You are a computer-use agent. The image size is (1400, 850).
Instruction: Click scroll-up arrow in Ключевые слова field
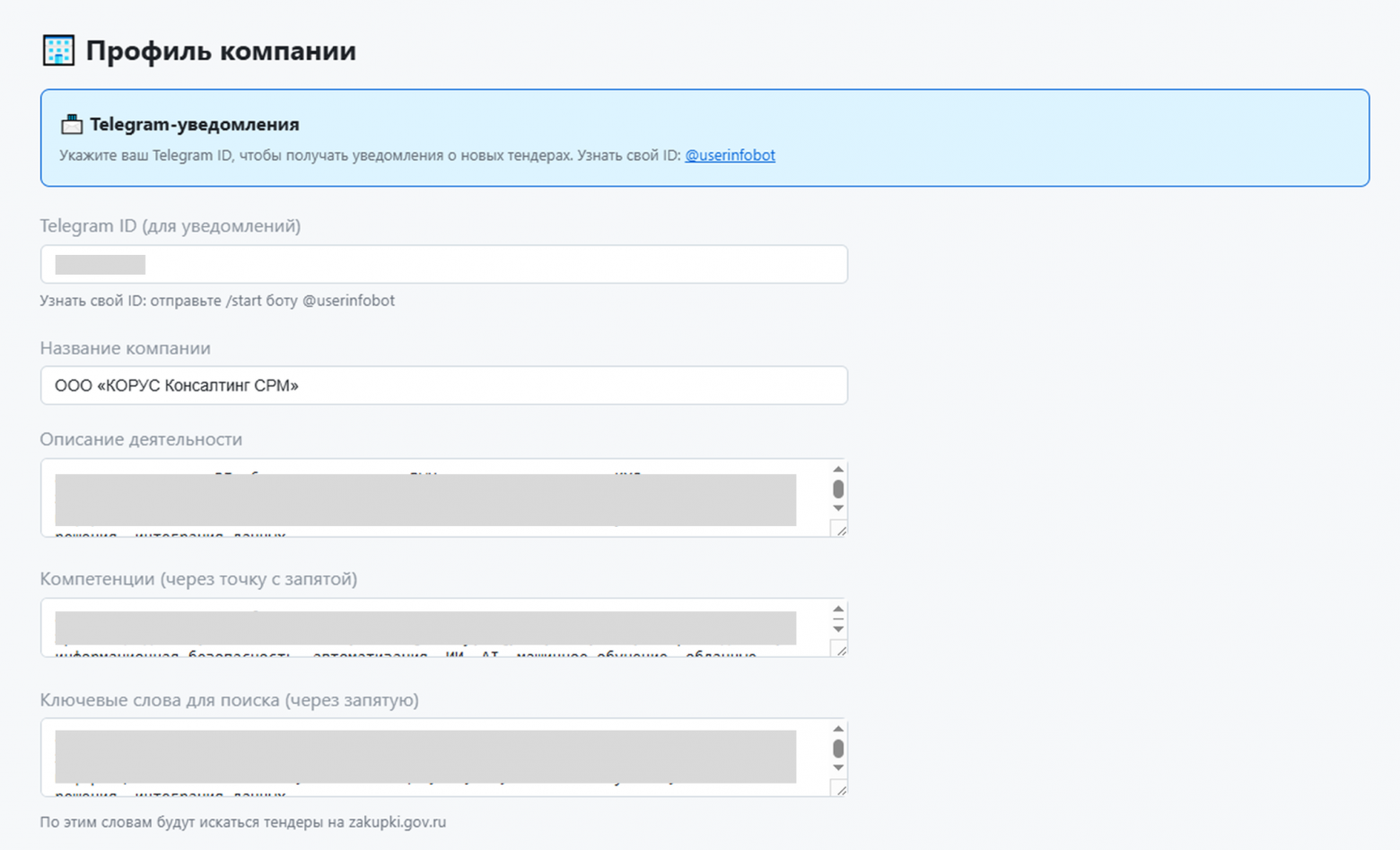click(838, 729)
